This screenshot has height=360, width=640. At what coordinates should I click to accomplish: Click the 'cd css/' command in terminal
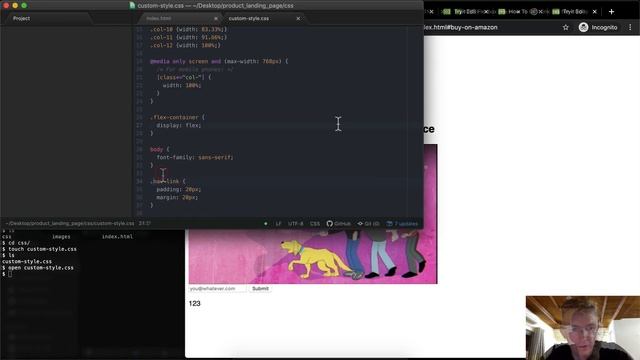click(x=19, y=242)
